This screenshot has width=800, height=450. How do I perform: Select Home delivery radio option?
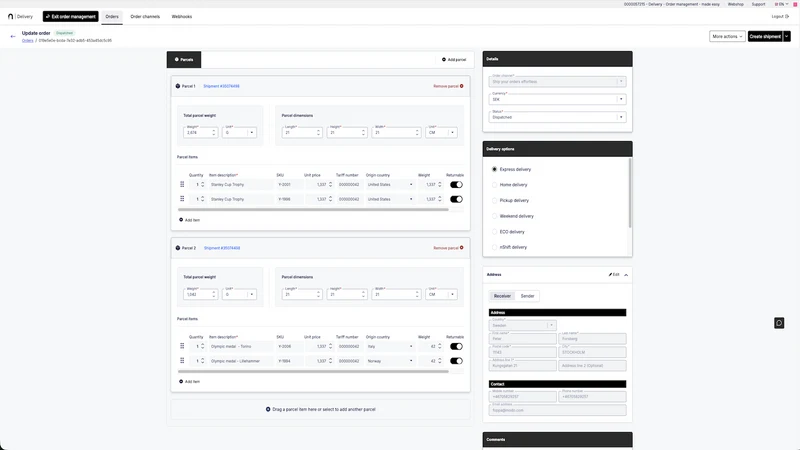point(494,185)
